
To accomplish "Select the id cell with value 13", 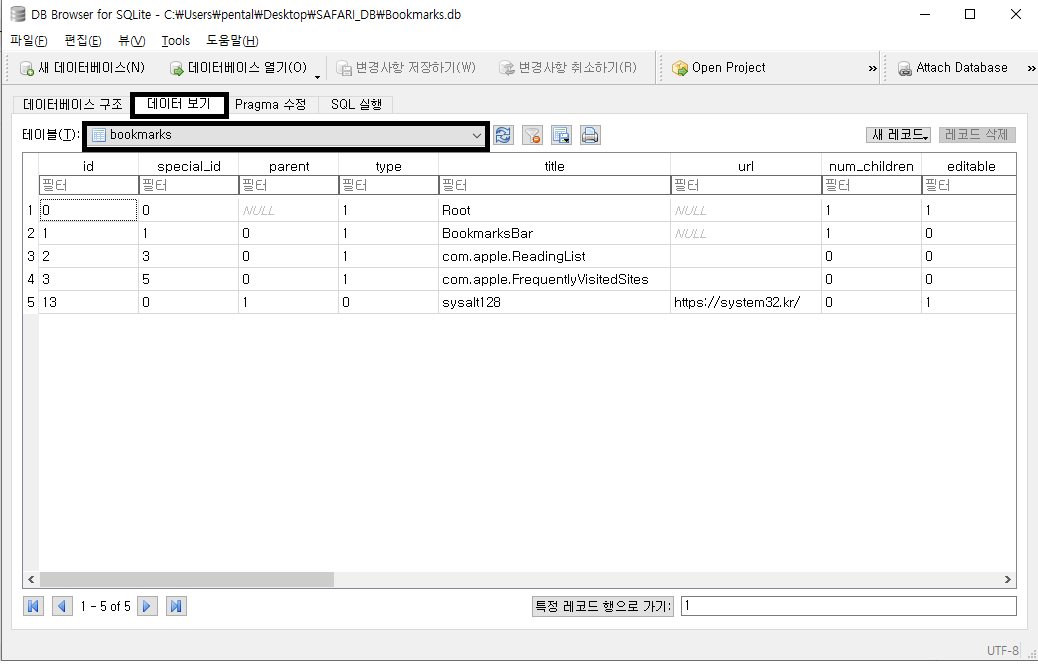I will [x=89, y=302].
